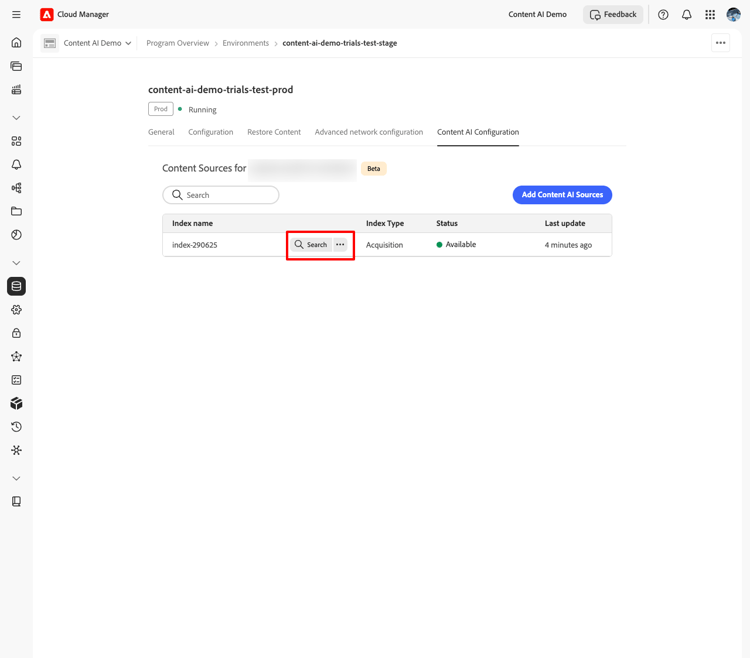This screenshot has height=658, width=750.
Task: Open the app switcher grid icon
Action: [x=710, y=15]
